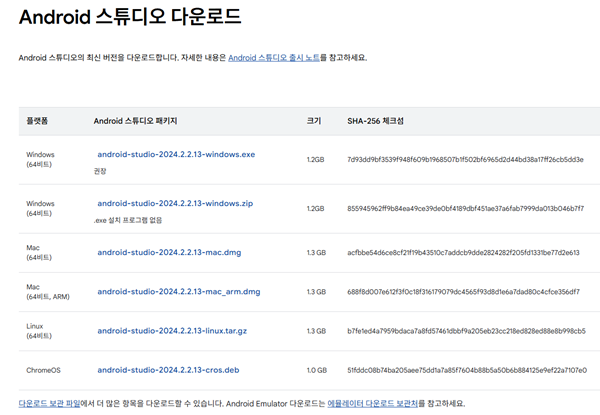Click the SHA-256 체크섬 column header
The width and height of the screenshot is (600, 415).
click(x=375, y=121)
